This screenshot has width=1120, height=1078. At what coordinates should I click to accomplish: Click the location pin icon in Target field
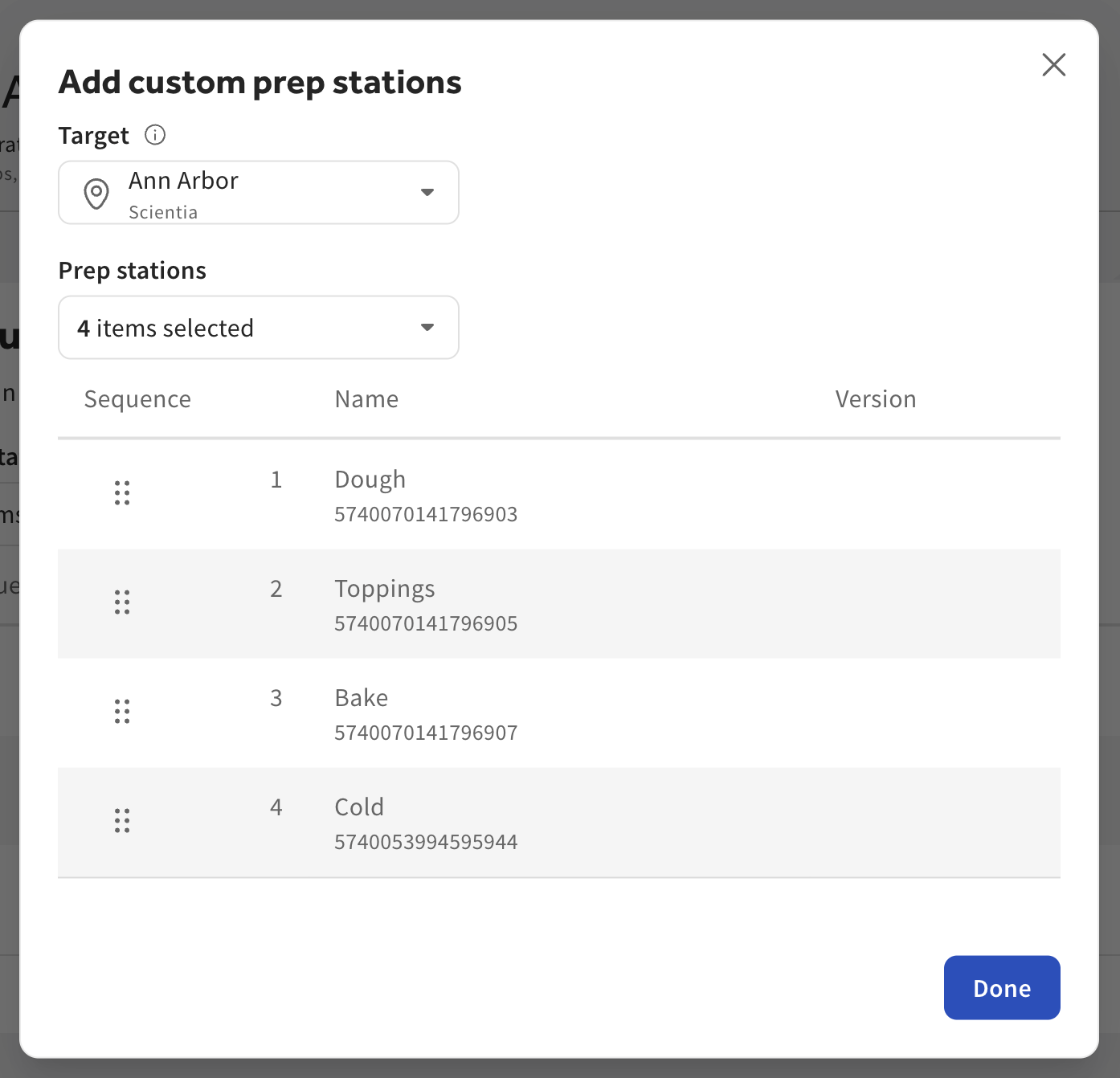point(96,194)
